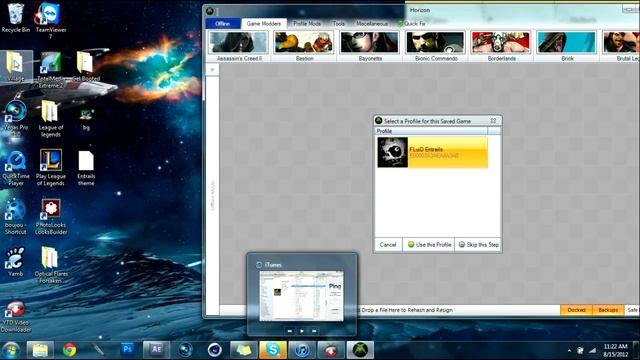Click the FLuiD Entrails gamerpic
Viewport: 640px width, 360px height.
click(x=392, y=152)
